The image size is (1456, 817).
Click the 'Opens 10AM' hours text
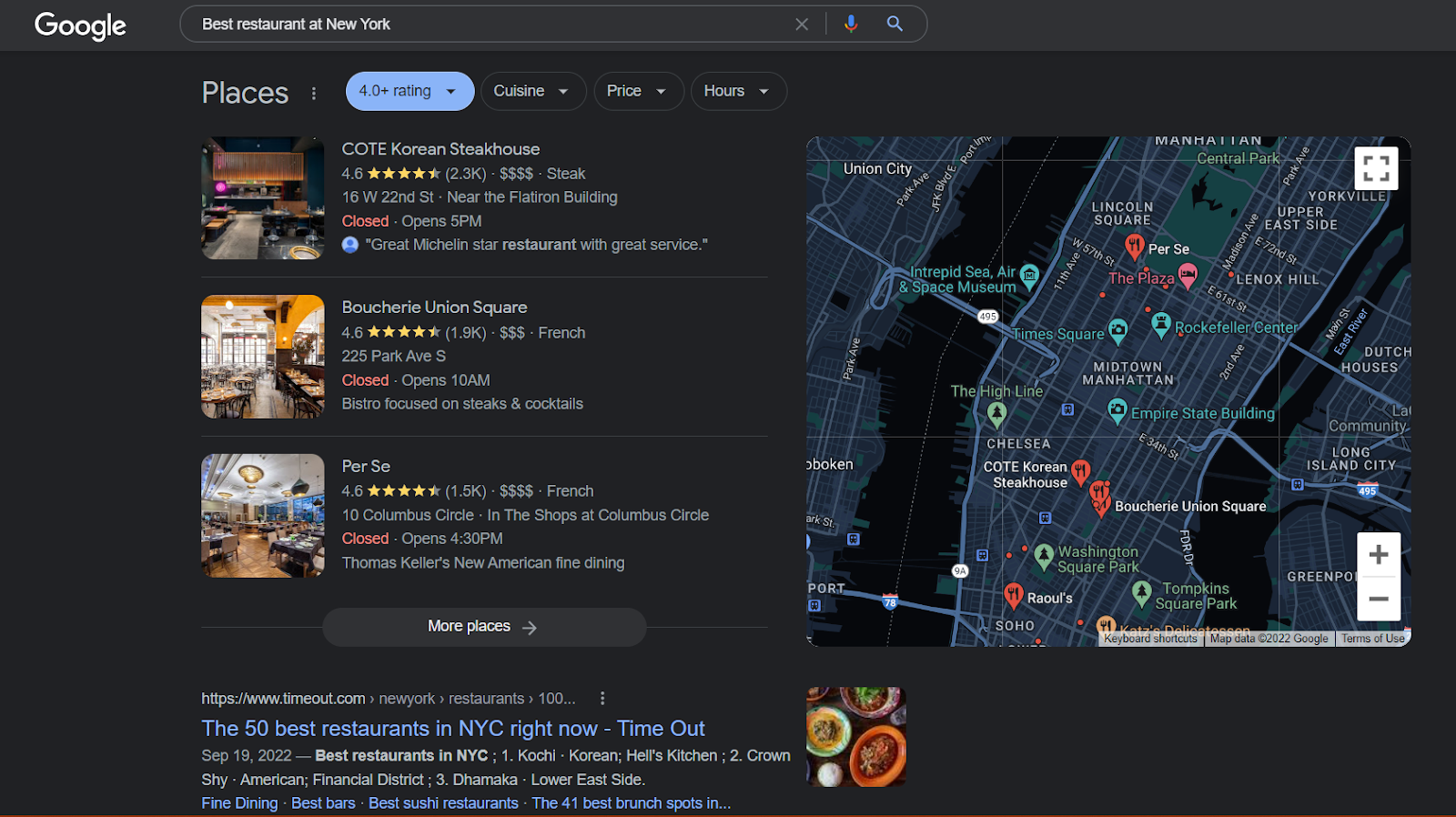coord(446,380)
